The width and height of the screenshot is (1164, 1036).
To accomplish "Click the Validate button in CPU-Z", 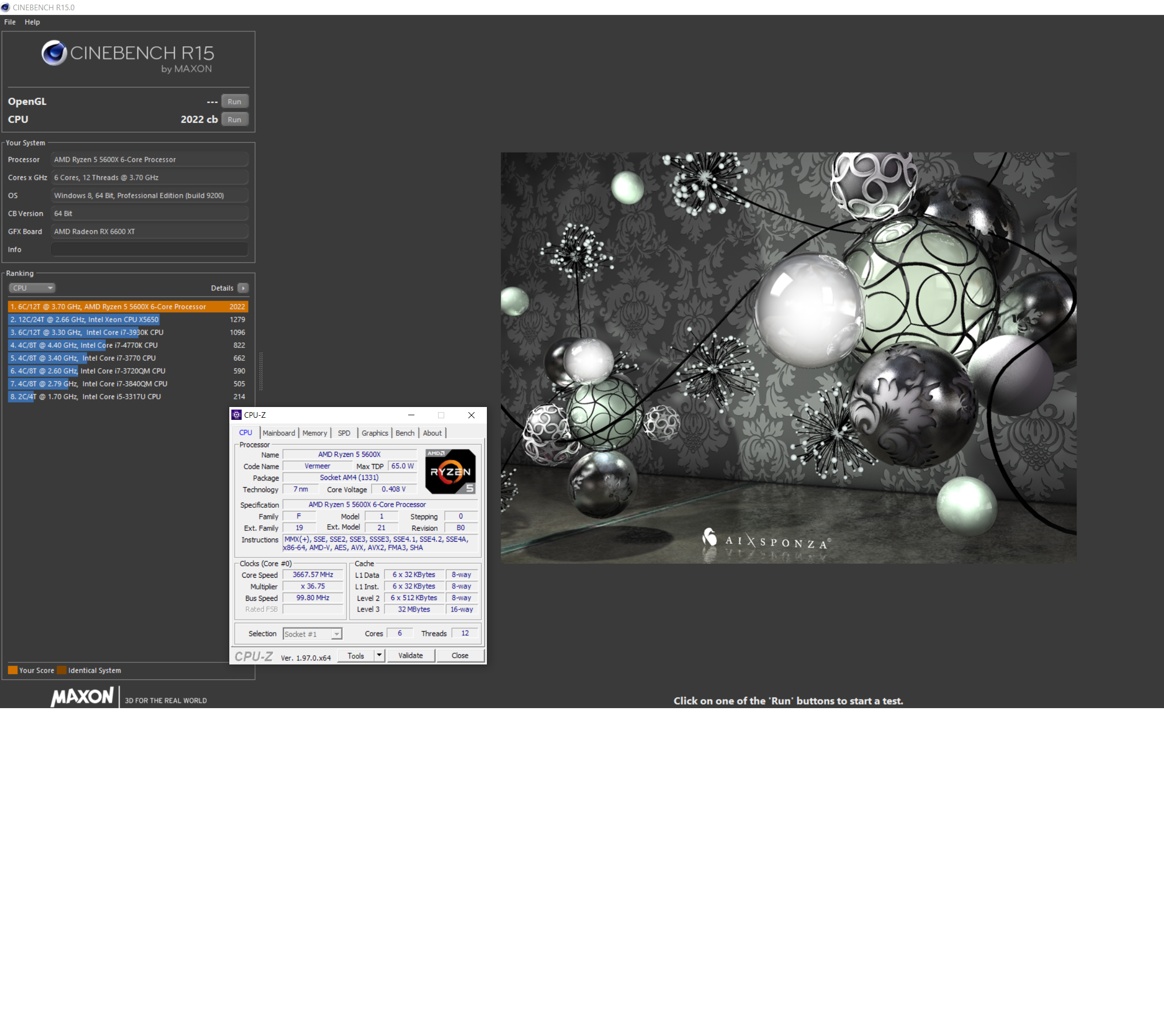I will (411, 656).
